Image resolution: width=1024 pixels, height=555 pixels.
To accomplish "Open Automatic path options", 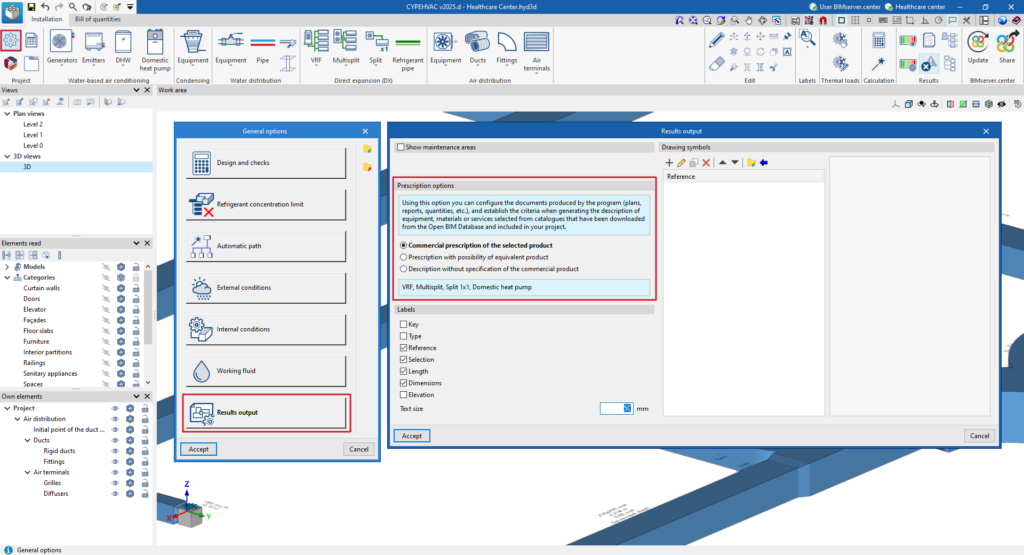I will [x=266, y=246].
